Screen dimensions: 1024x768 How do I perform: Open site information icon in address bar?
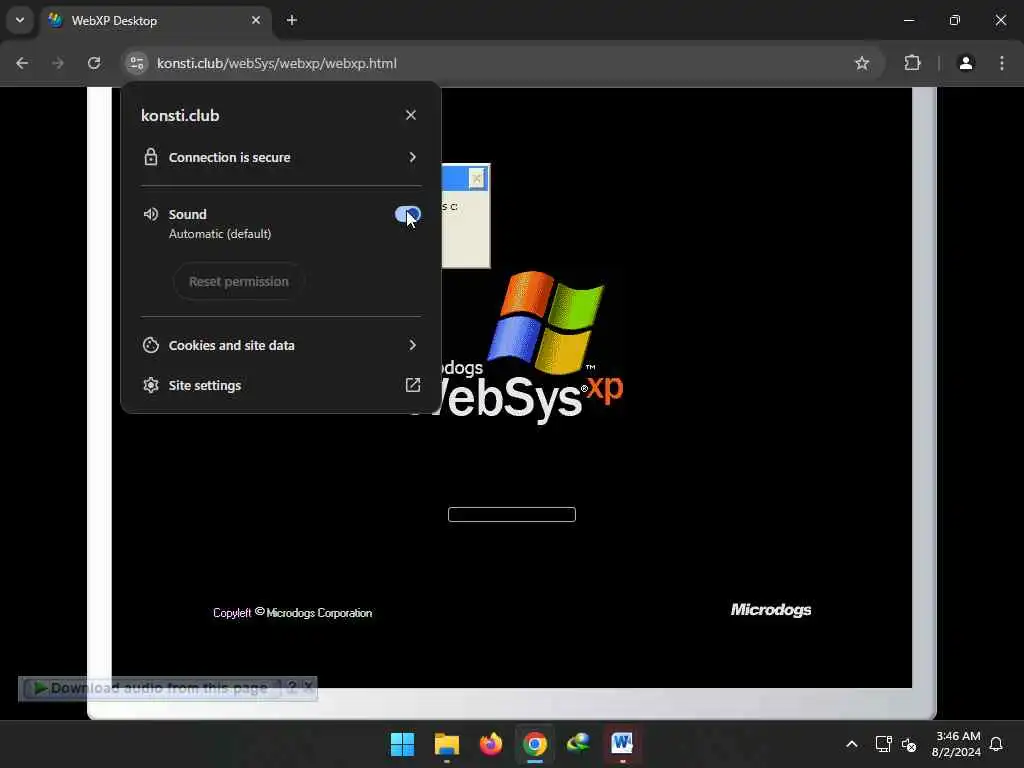click(136, 63)
